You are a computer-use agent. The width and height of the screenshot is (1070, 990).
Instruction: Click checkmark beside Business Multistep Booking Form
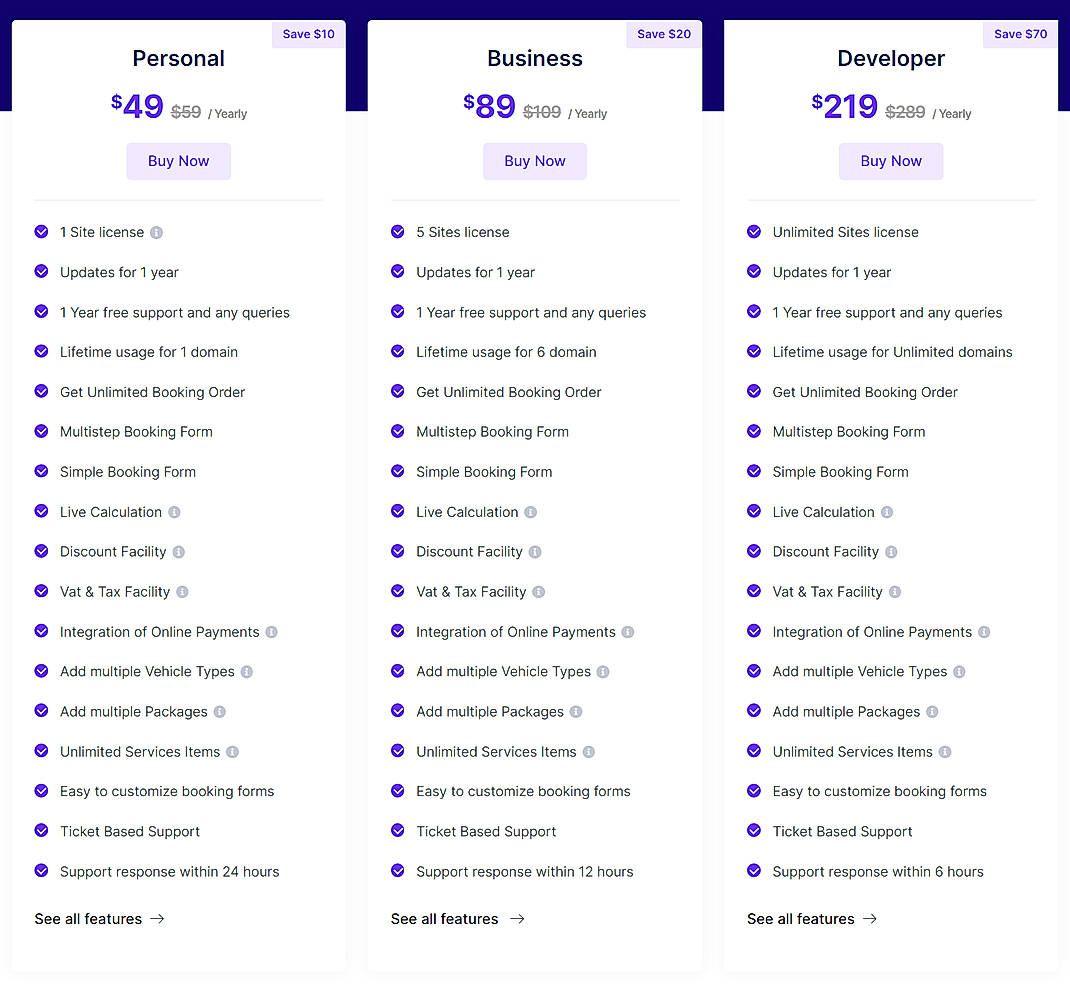tap(398, 431)
